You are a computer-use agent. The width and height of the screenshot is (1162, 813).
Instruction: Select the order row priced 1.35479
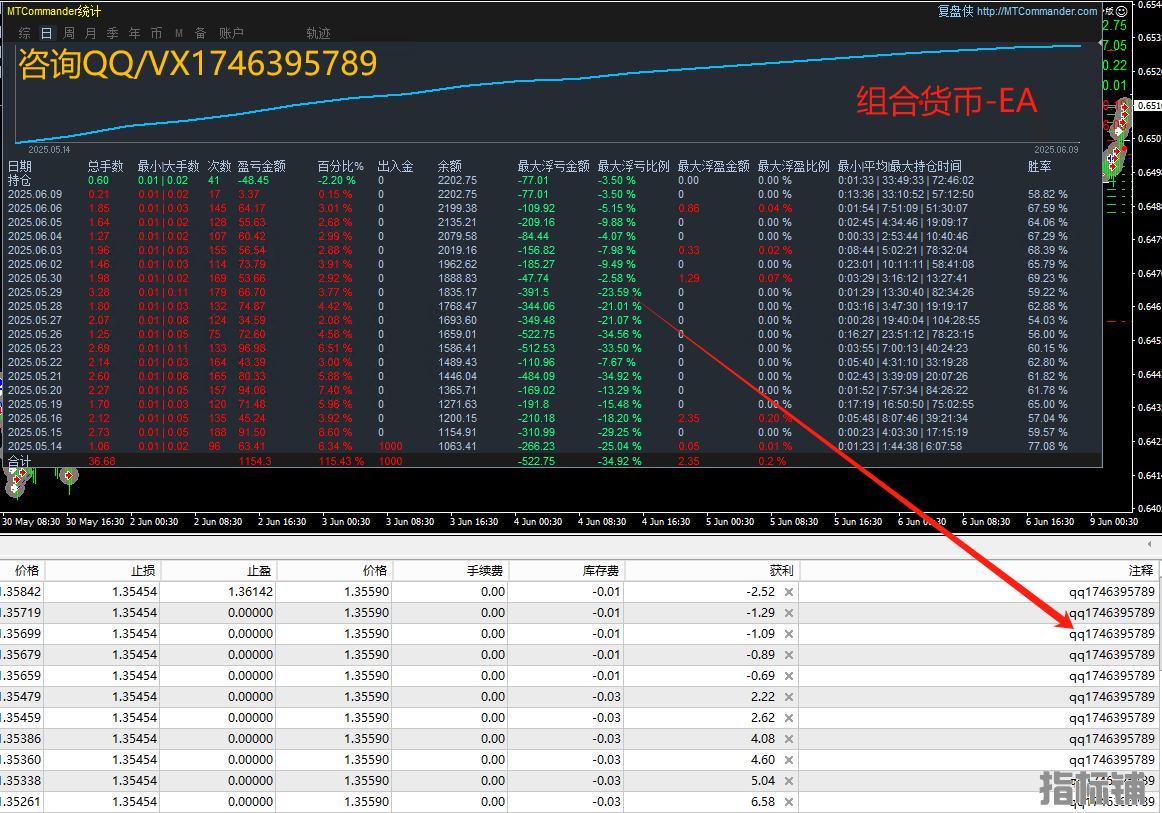581,697
